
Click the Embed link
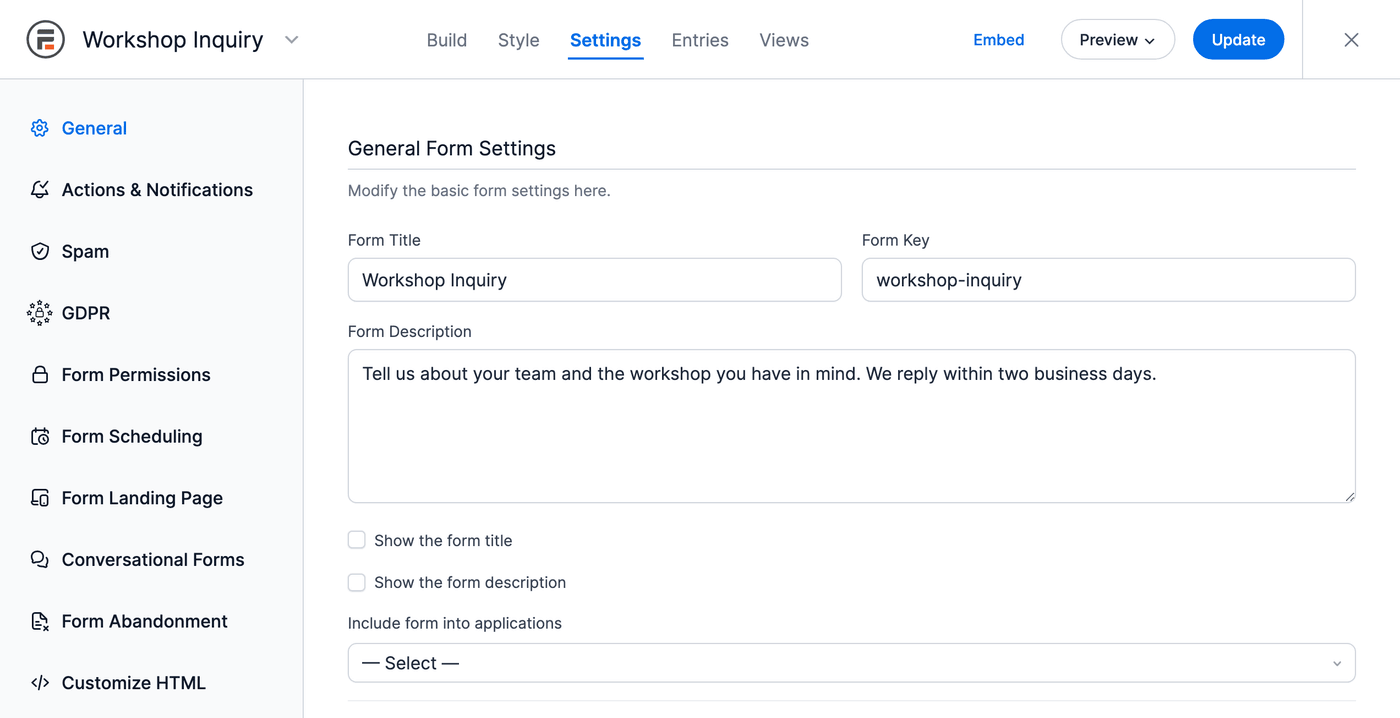coord(999,40)
